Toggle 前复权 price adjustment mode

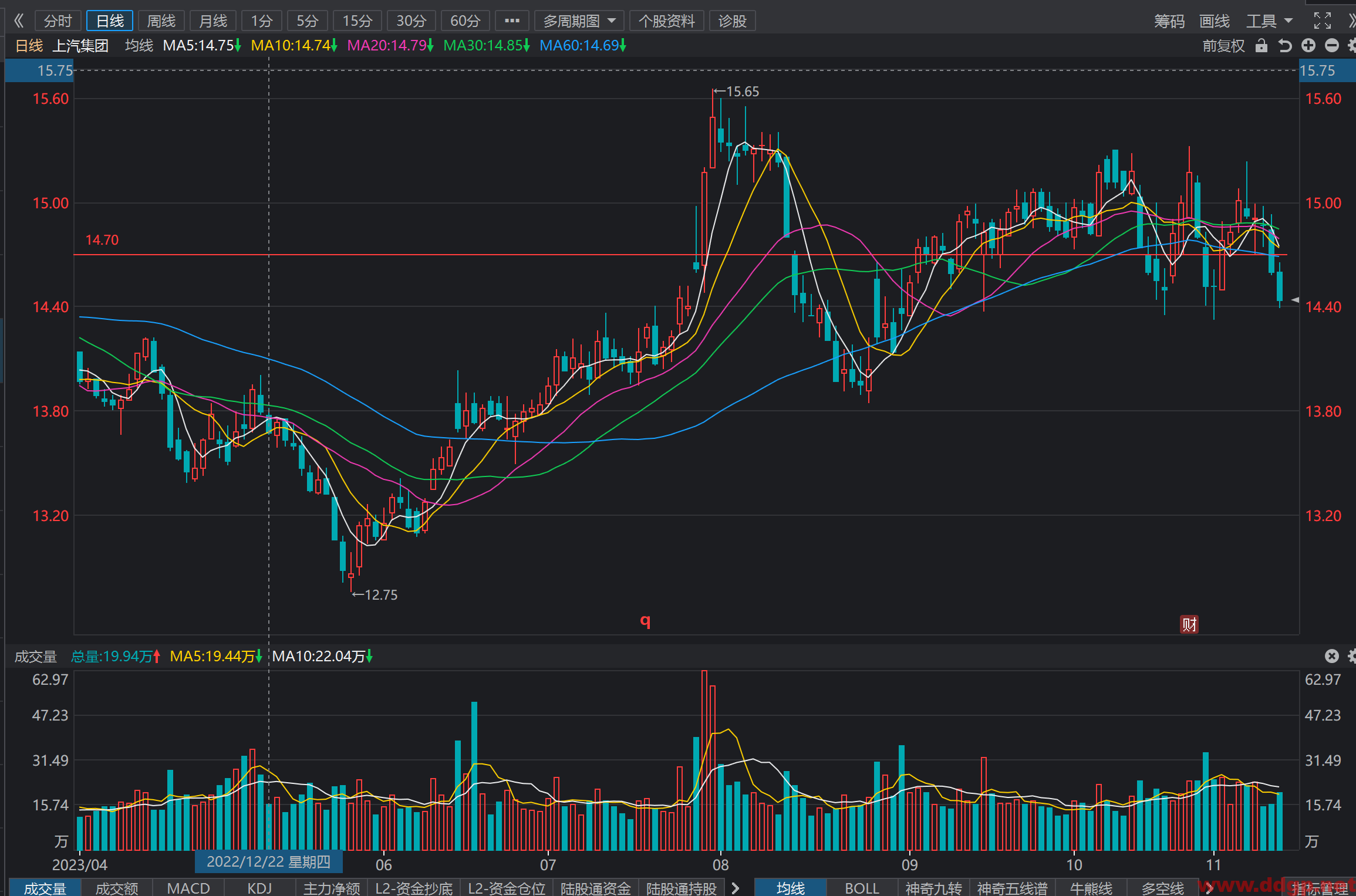(x=1223, y=46)
